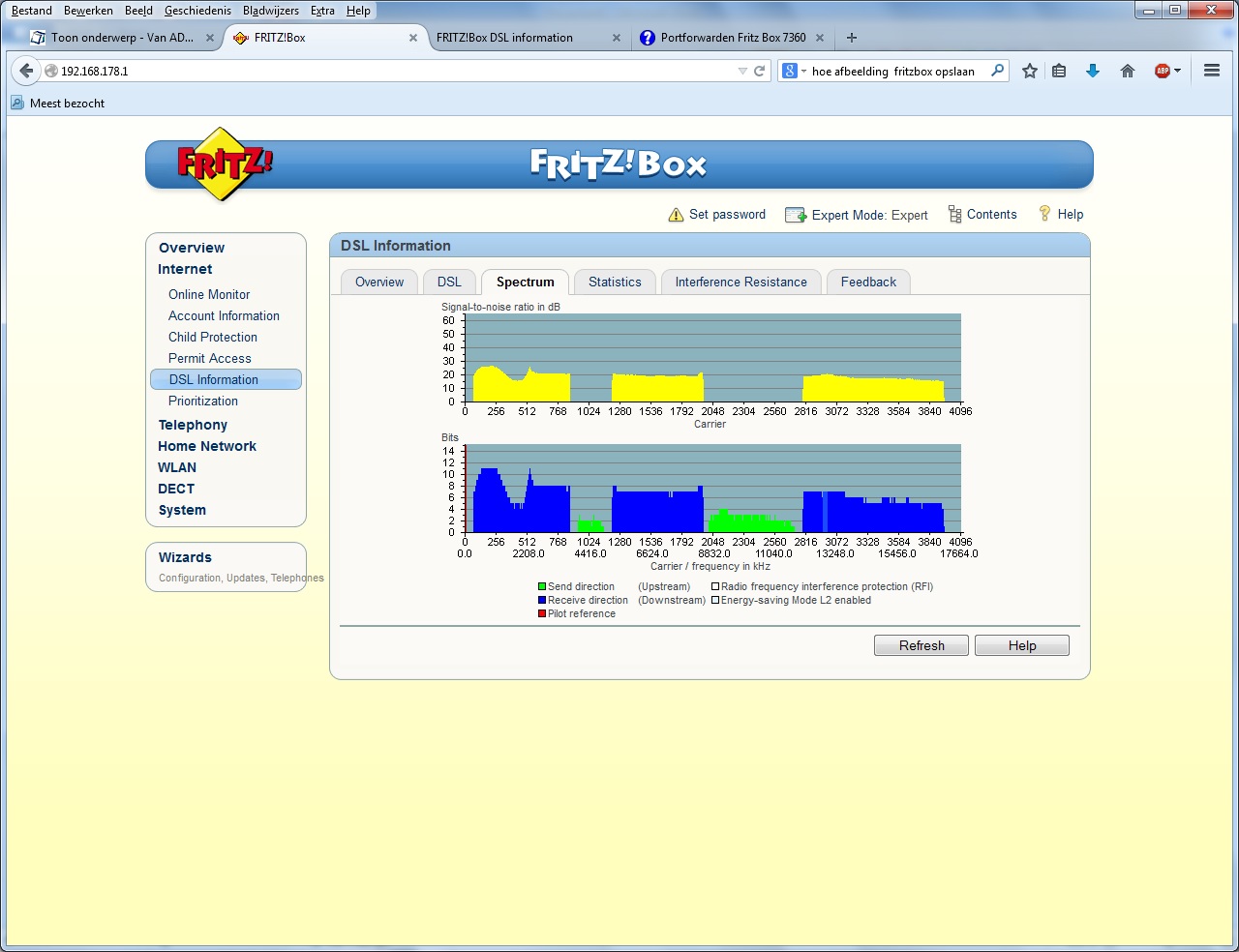Expand the Adblock Plus dropdown arrow
This screenshot has height=952, width=1239.
(1178, 71)
